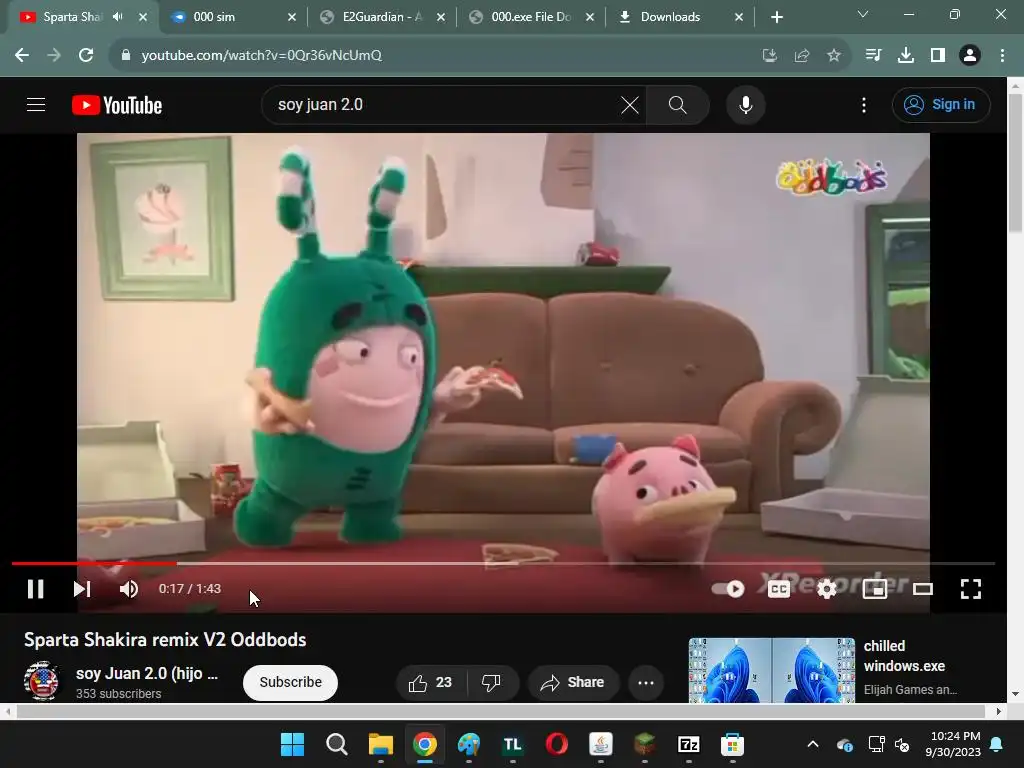Search with voice microphone
Viewport: 1024px width, 768px height.
(746, 104)
